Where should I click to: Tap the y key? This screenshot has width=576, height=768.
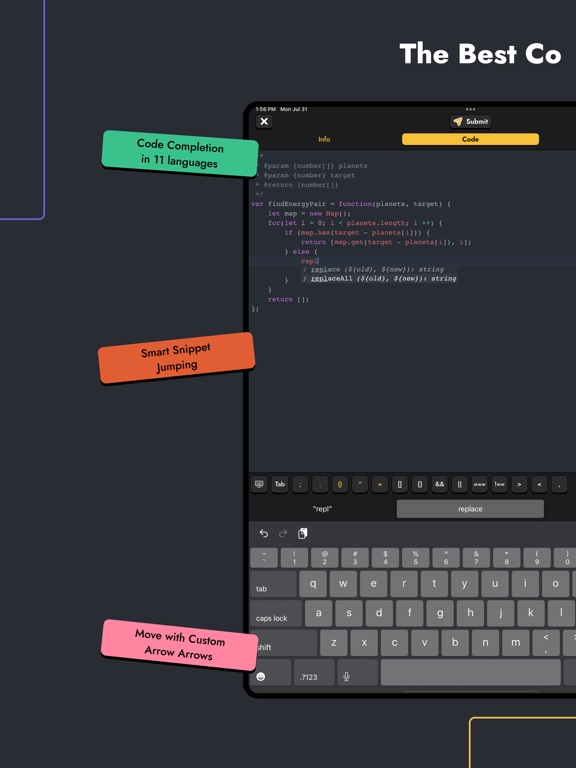point(464,584)
